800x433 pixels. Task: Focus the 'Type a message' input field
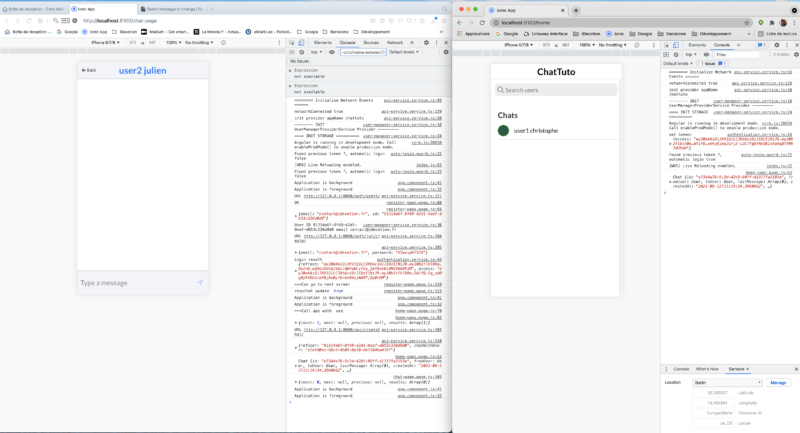[x=137, y=283]
